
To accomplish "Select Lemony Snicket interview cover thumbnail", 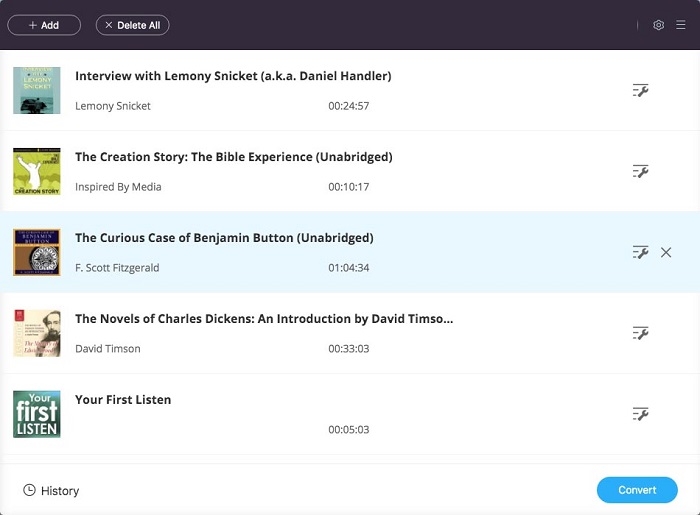I will click(37, 90).
